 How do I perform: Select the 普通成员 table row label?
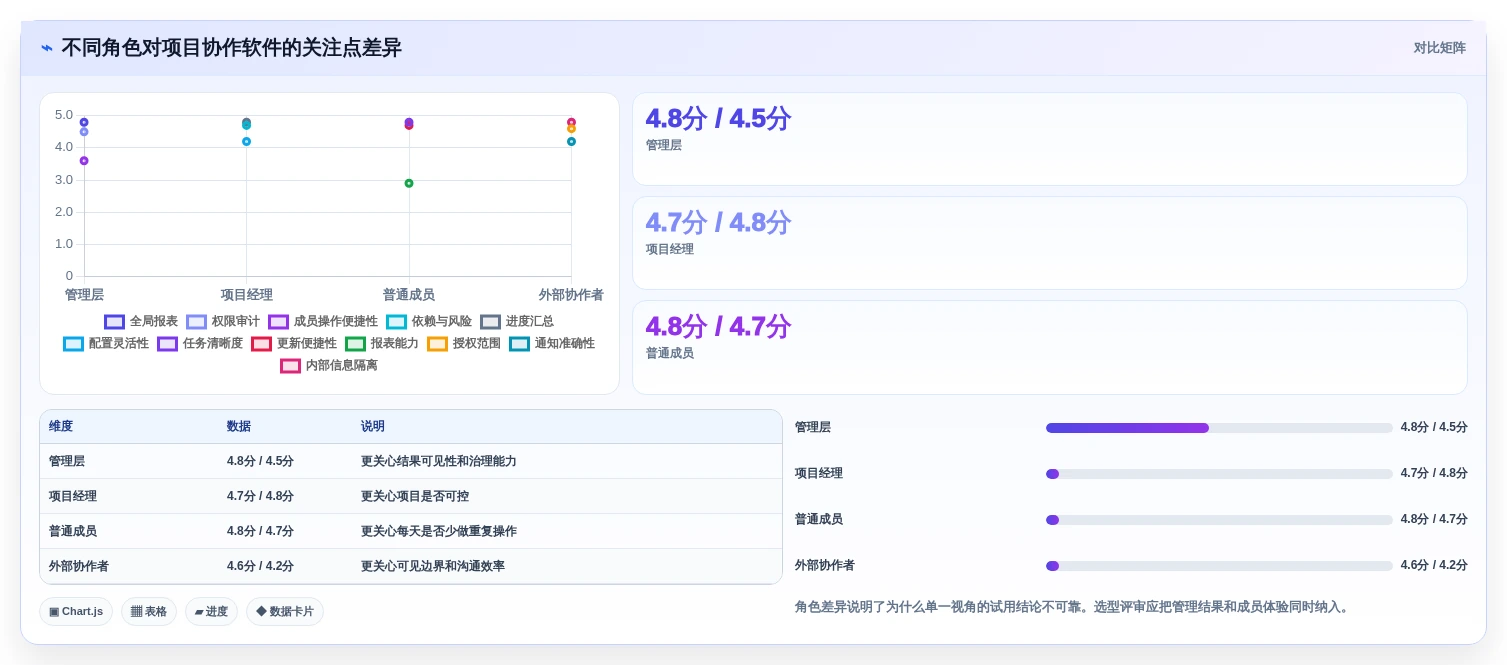point(73,532)
